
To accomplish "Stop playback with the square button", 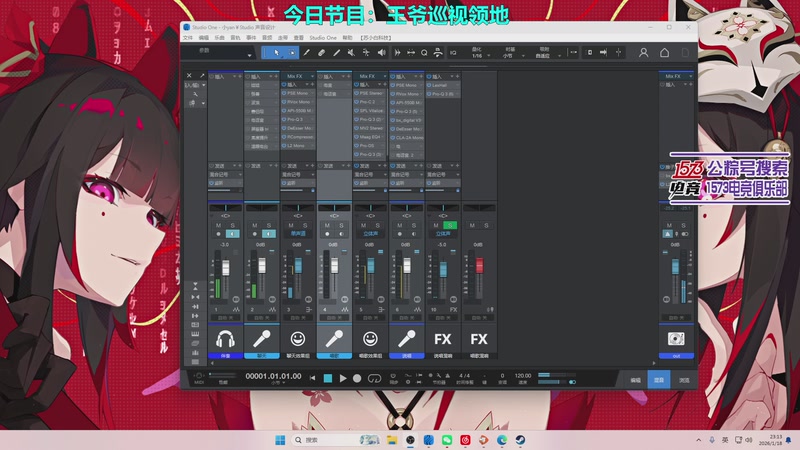I will (x=328, y=379).
